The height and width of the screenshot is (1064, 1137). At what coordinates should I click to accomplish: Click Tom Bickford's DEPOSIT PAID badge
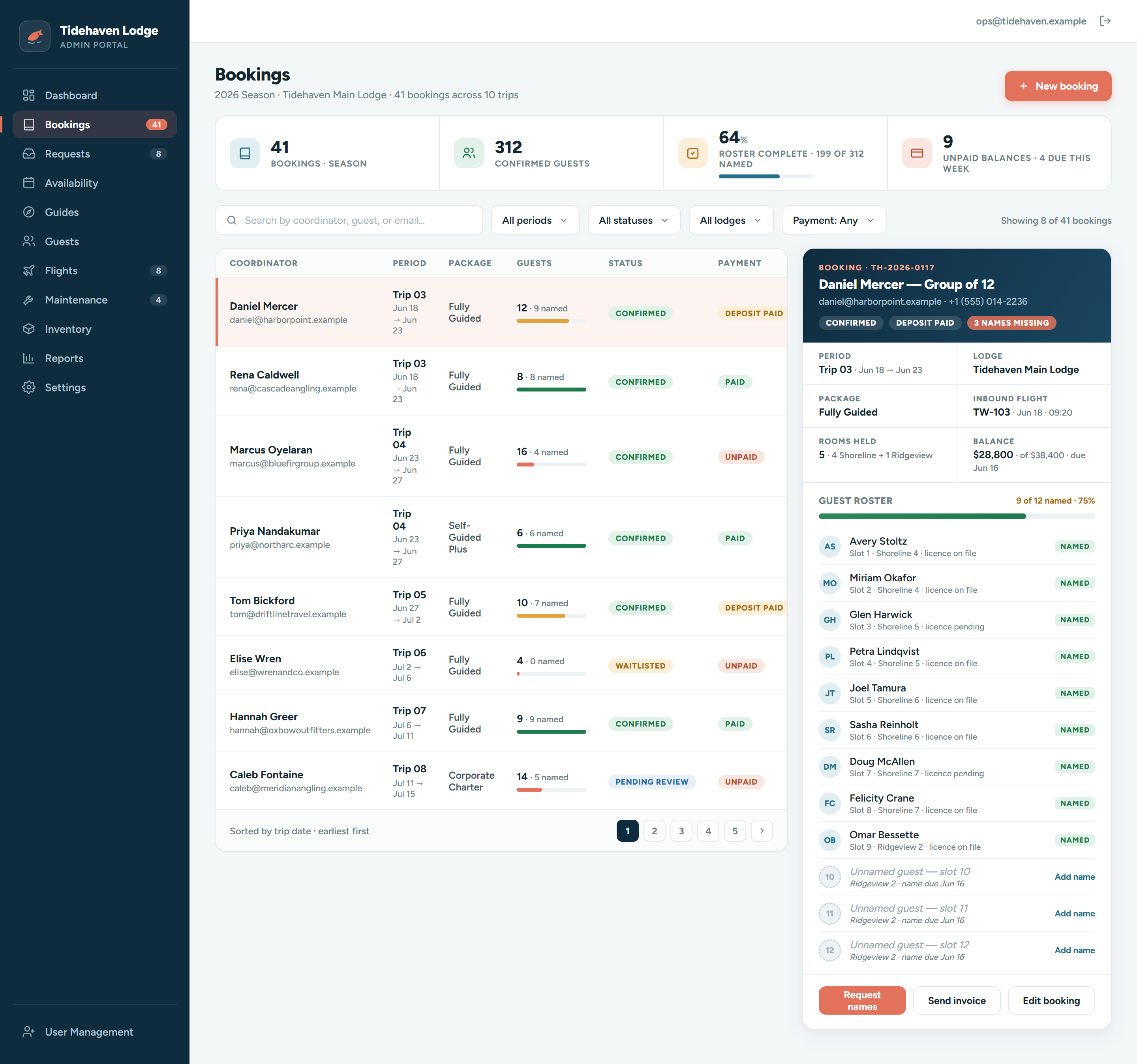(x=753, y=607)
